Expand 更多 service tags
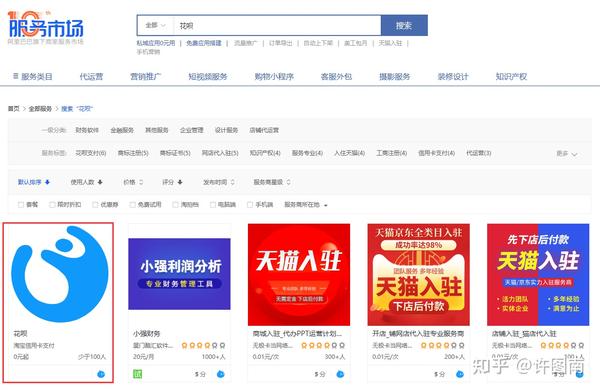 click(567, 153)
